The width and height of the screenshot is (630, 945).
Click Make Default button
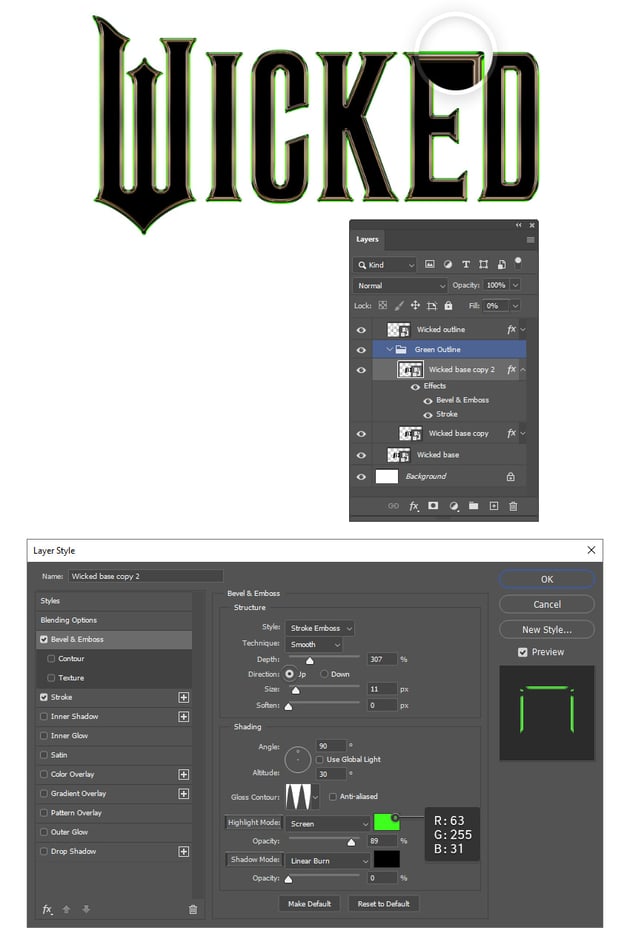(309, 904)
